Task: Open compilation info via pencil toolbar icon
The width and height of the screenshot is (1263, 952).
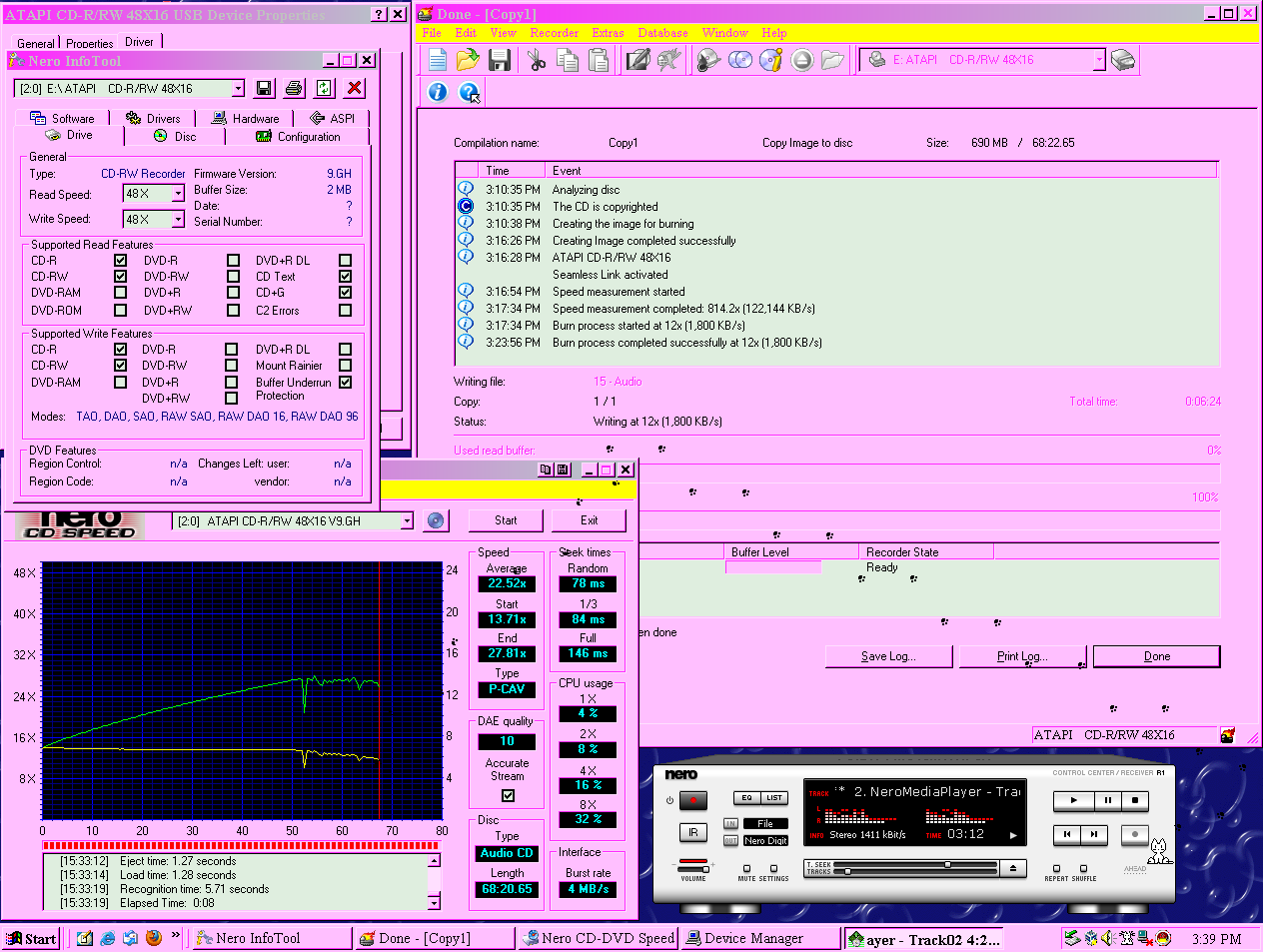Action: [637, 60]
